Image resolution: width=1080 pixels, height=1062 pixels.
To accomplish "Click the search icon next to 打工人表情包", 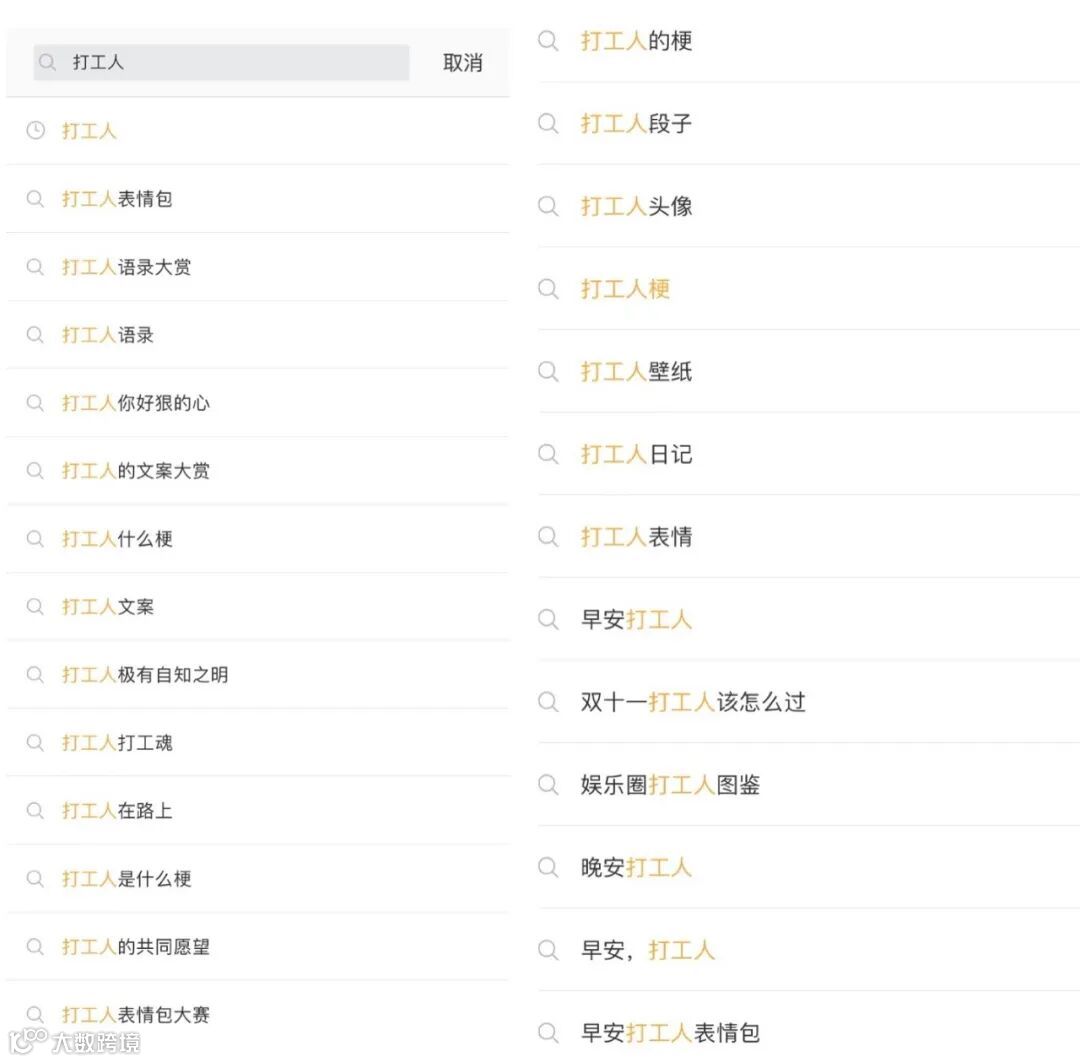I will pos(35,199).
